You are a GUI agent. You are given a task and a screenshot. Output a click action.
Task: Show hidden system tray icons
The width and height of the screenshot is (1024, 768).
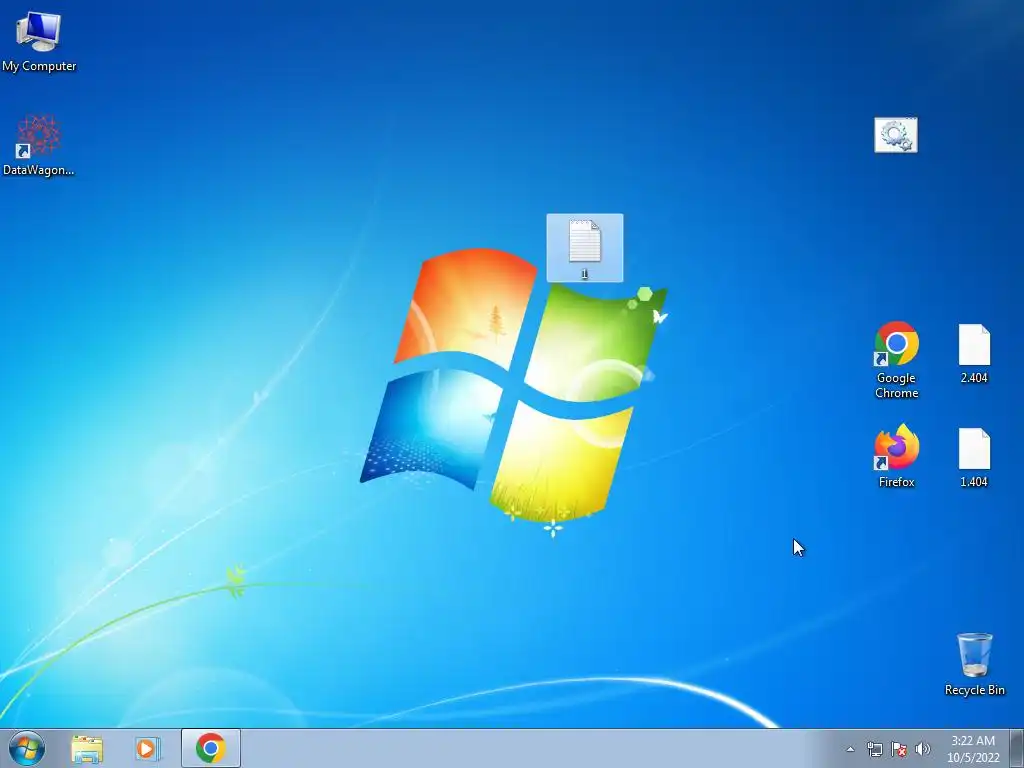click(x=850, y=749)
